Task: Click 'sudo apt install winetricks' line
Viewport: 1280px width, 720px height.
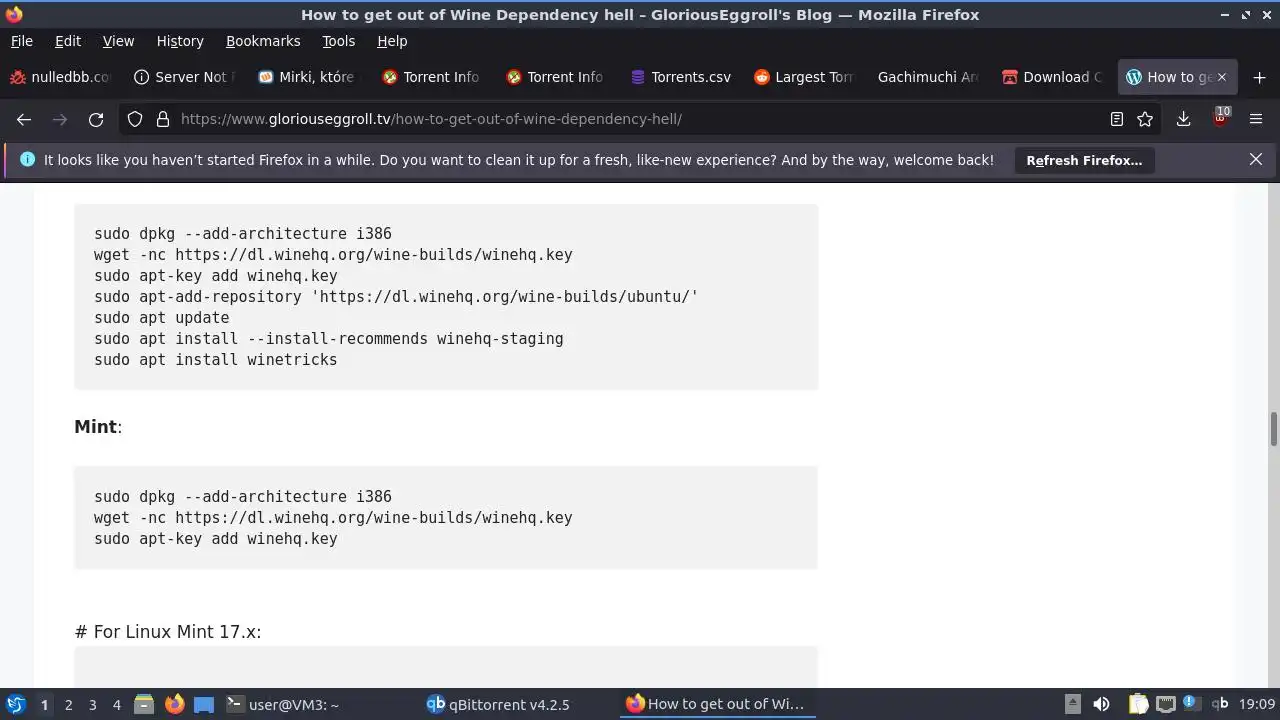Action: point(216,360)
